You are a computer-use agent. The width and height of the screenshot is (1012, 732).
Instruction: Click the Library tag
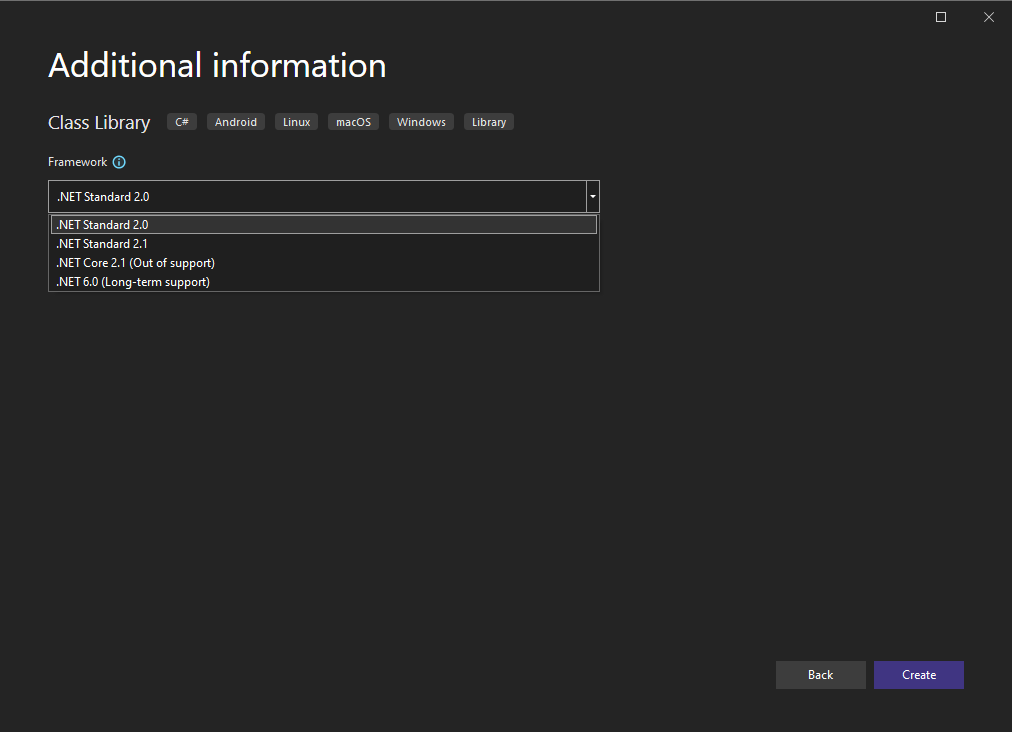point(489,122)
